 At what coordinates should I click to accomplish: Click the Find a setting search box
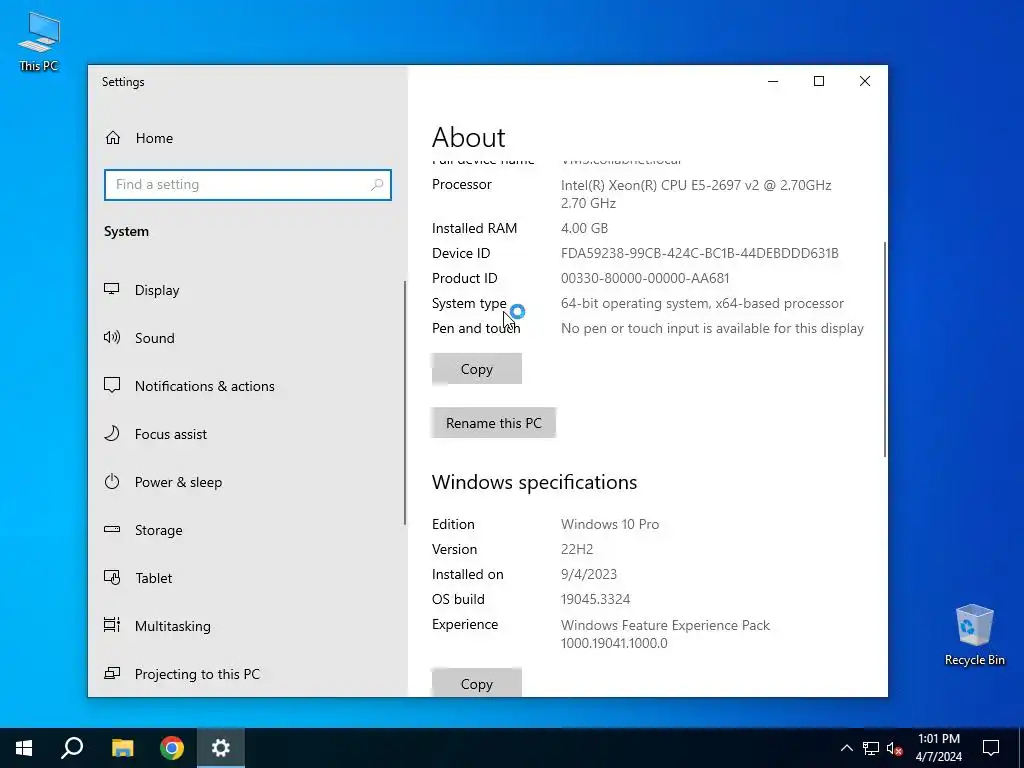248,185
